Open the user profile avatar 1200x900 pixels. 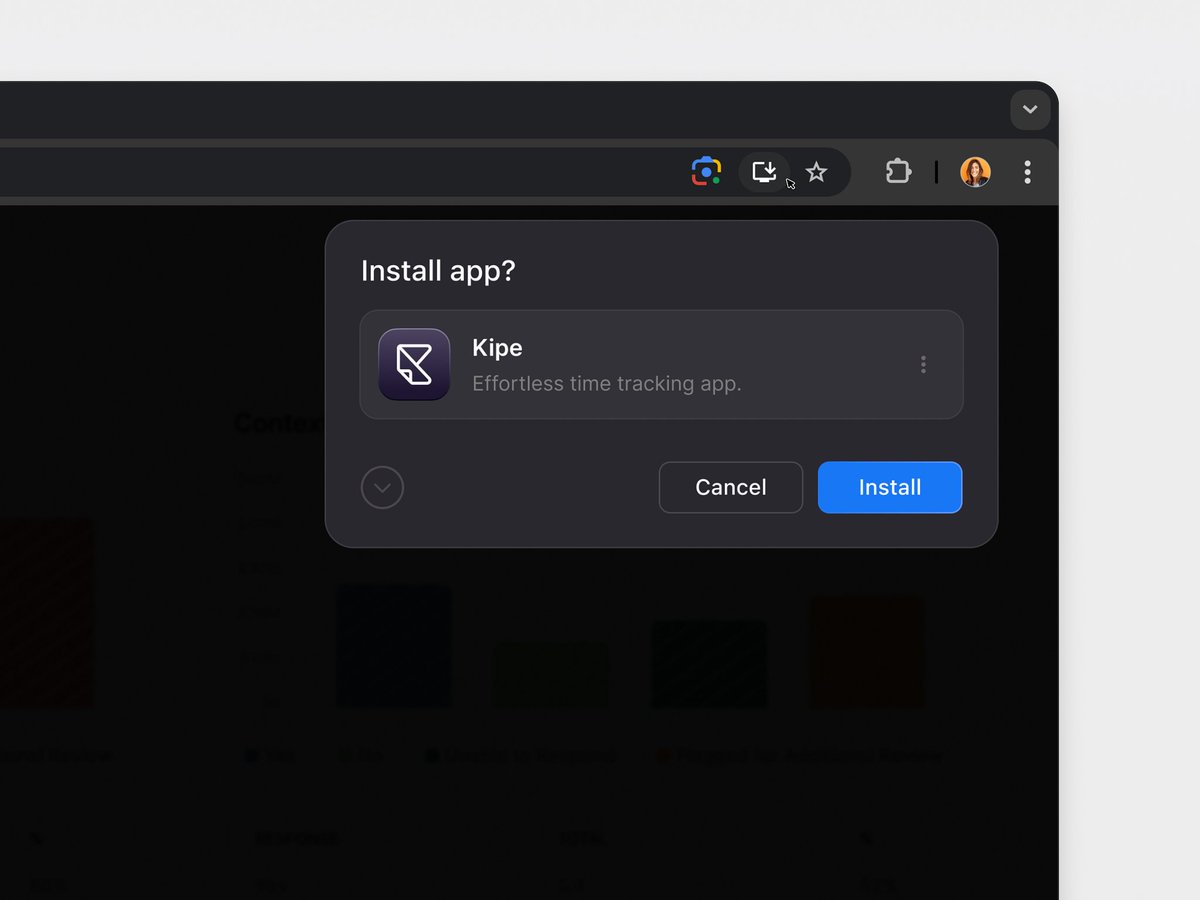[x=975, y=172]
